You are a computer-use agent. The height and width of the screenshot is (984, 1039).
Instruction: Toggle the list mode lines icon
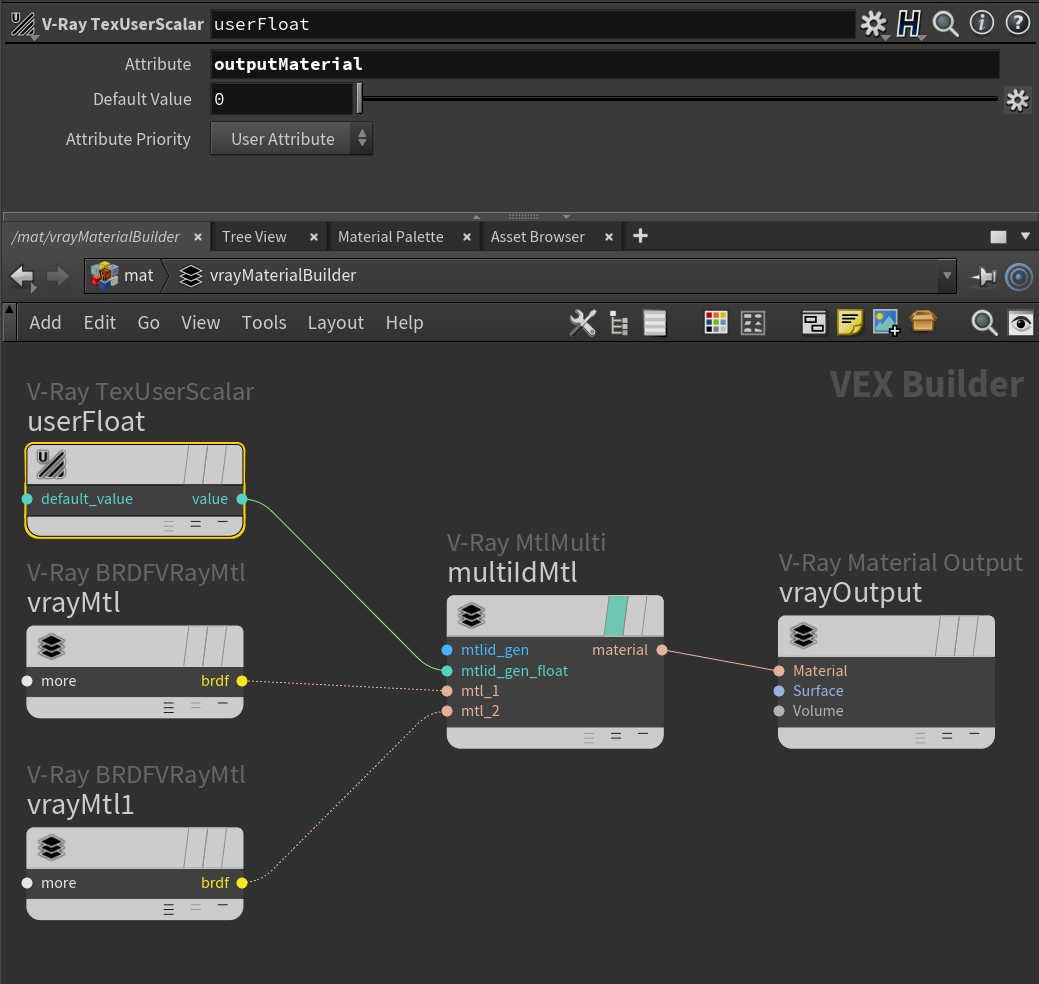(x=655, y=323)
